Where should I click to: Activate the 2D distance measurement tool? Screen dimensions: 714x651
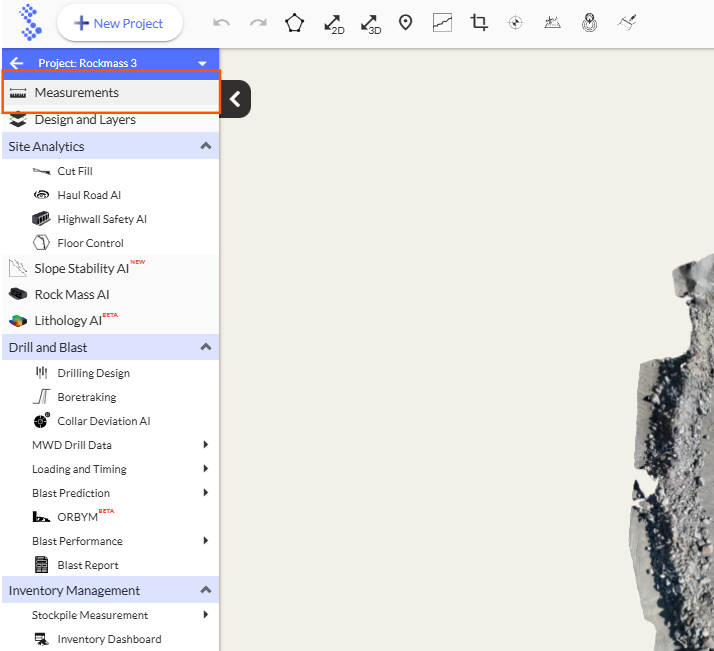click(333, 23)
